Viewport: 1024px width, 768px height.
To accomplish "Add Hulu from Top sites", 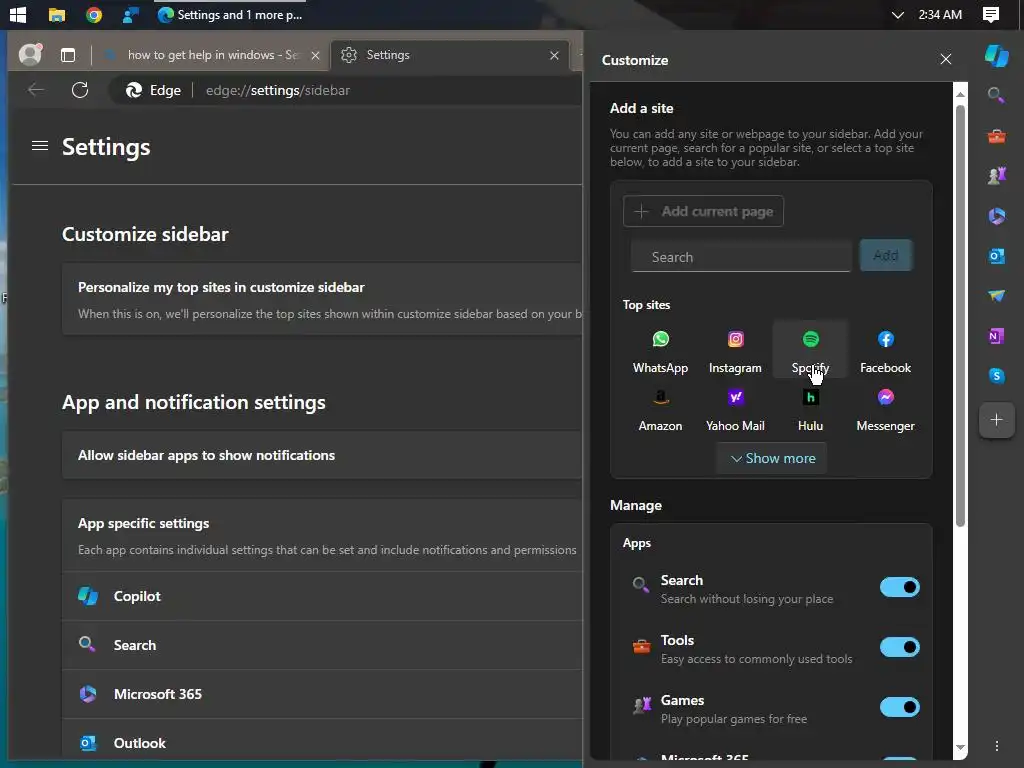I will 810,409.
